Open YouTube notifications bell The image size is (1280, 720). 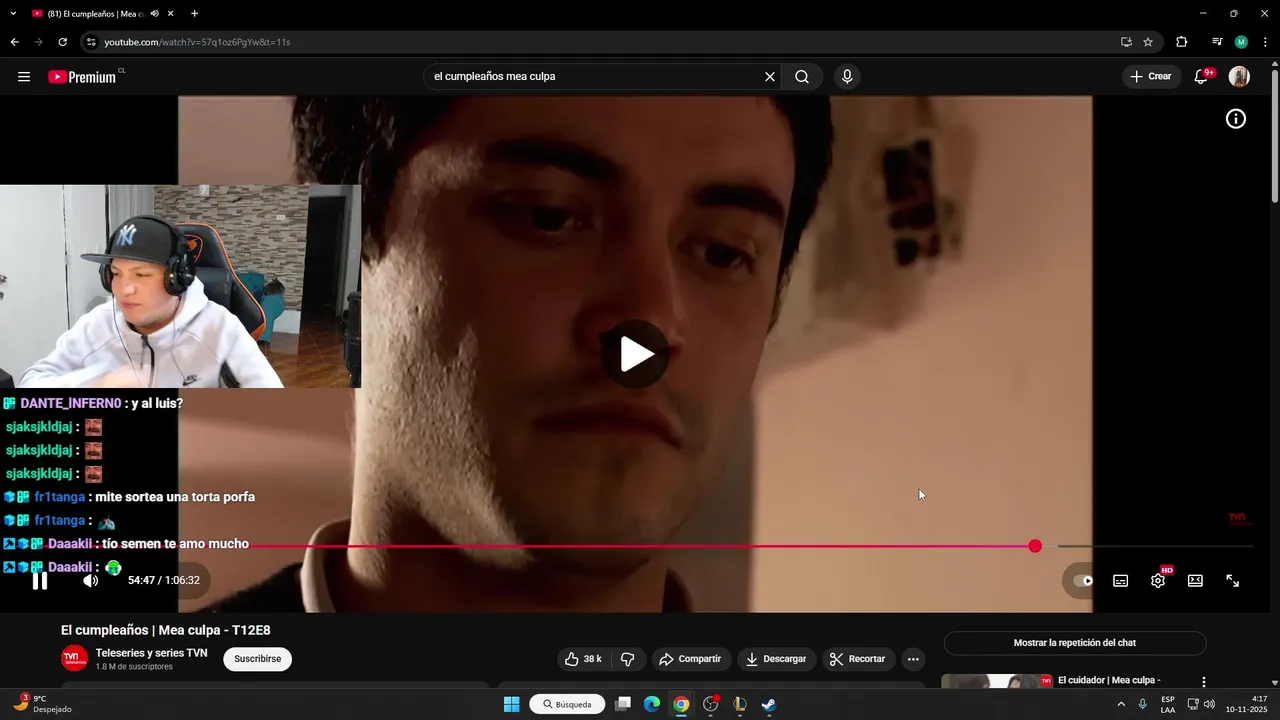(1202, 76)
